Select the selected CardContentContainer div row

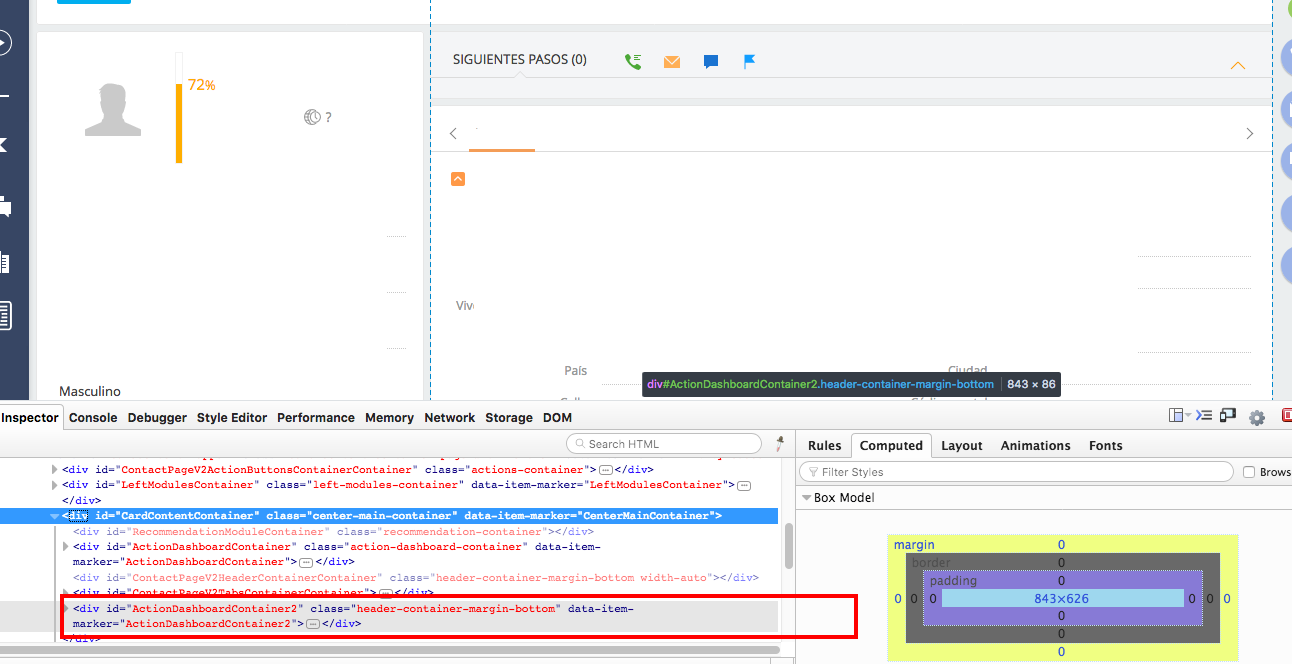point(389,516)
